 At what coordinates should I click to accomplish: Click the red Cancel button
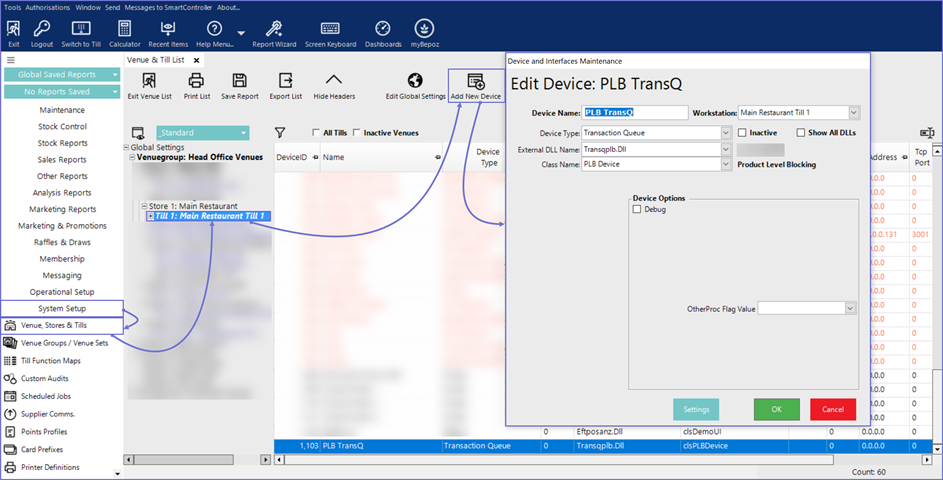(833, 410)
